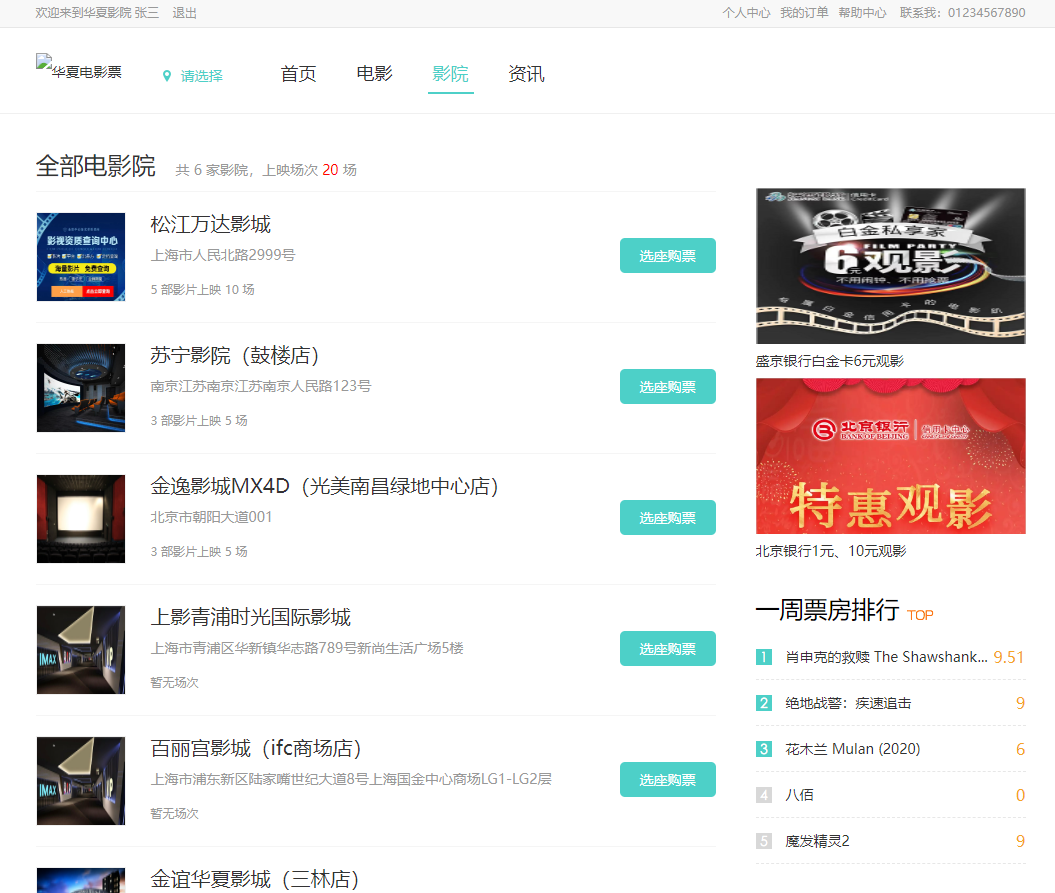
Task: Click the rank 3 badge icon
Action: pos(764,749)
